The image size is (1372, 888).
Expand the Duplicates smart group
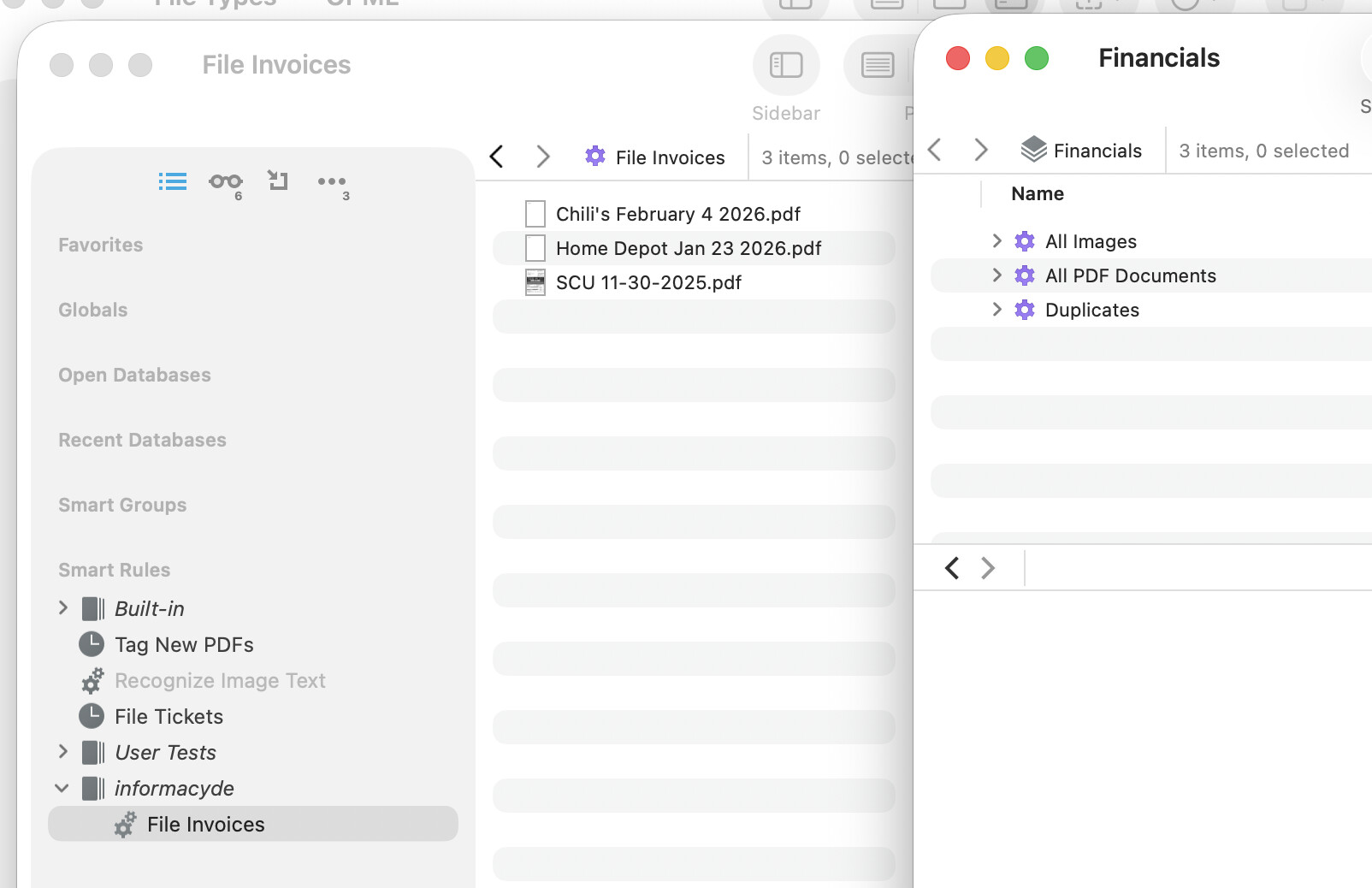click(x=996, y=309)
